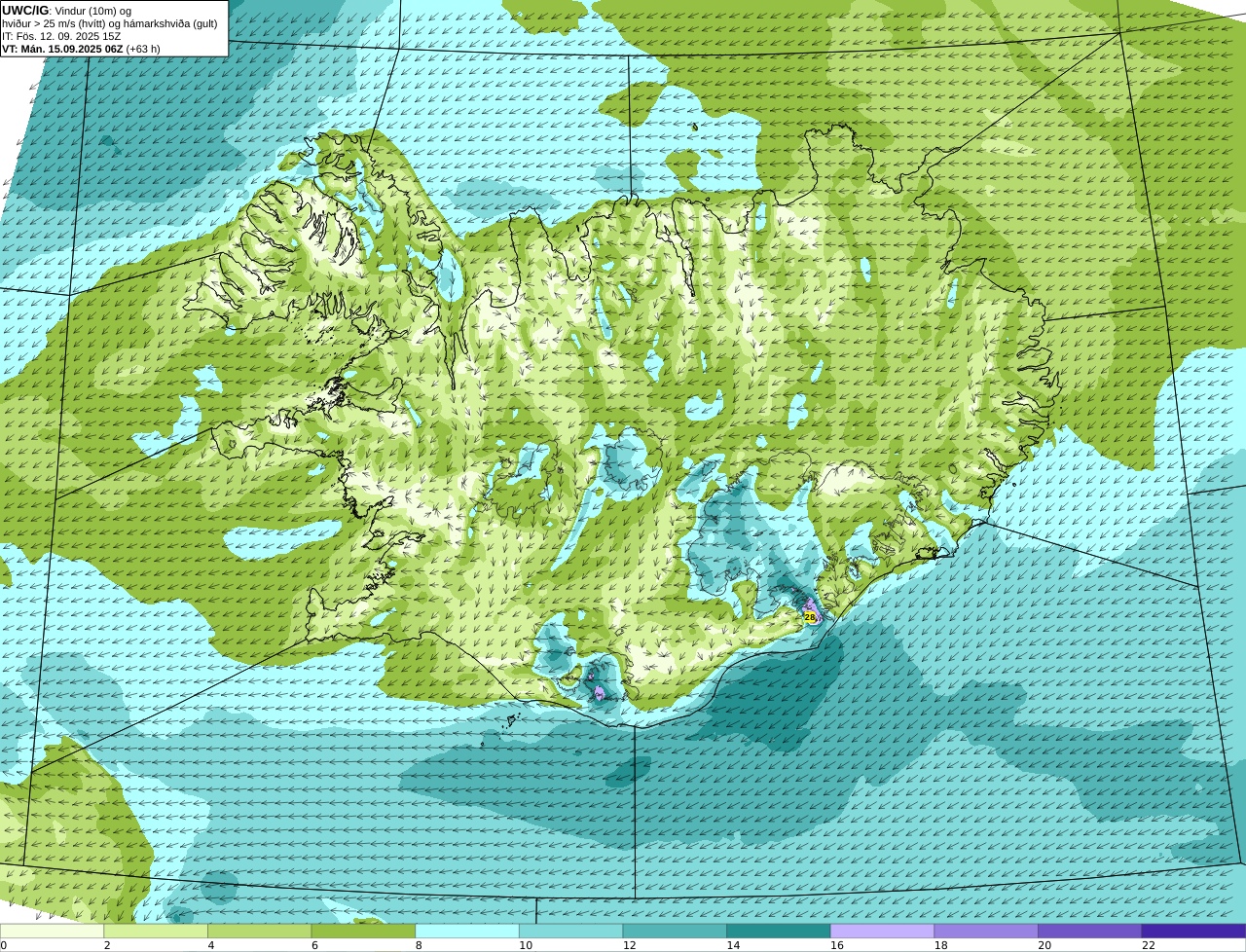The height and width of the screenshot is (952, 1246).
Task: Select the violet 20–22 m/s swatch
Action: pyautogui.click(x=1089, y=931)
